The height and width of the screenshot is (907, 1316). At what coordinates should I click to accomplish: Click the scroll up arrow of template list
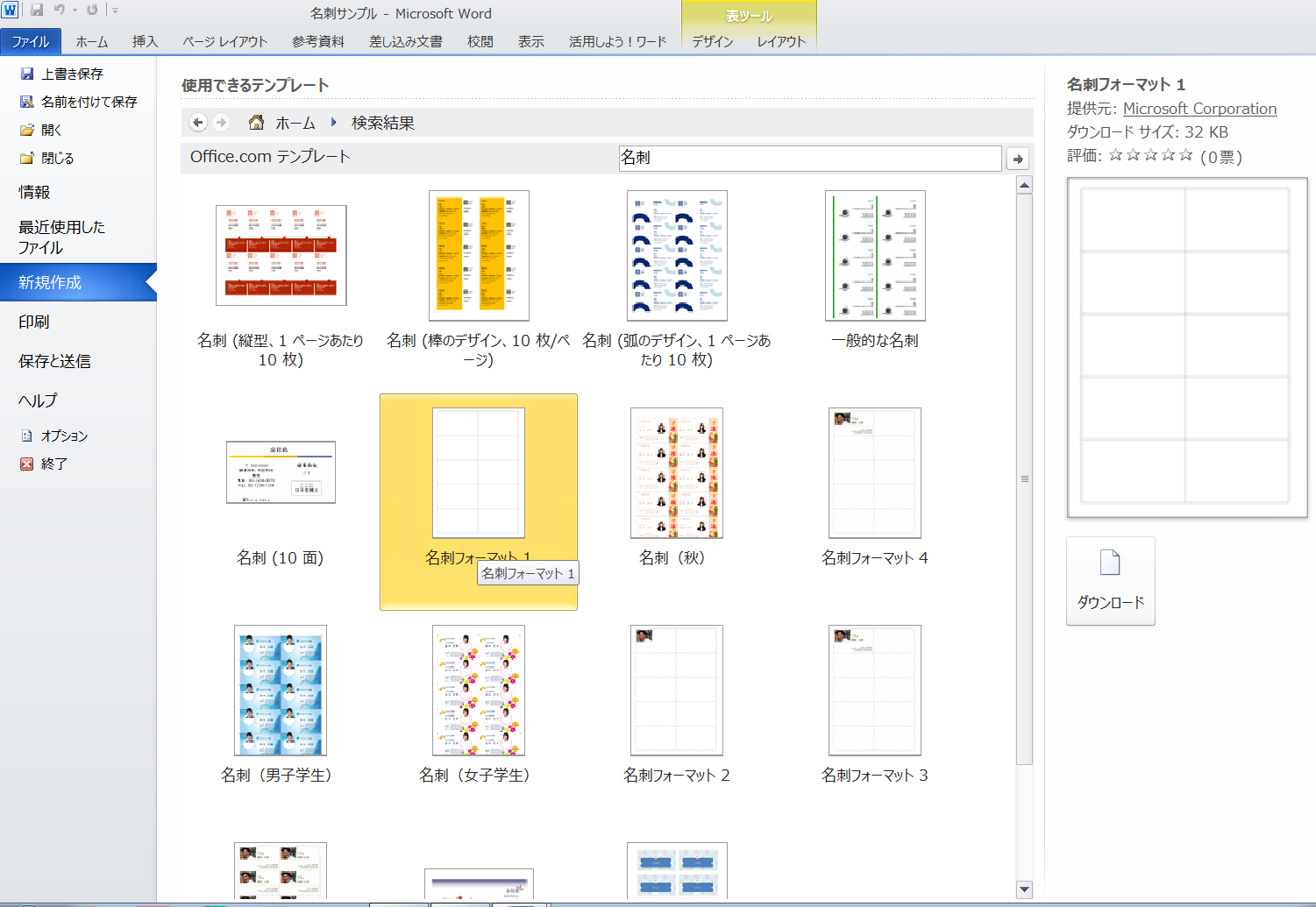(x=1024, y=185)
